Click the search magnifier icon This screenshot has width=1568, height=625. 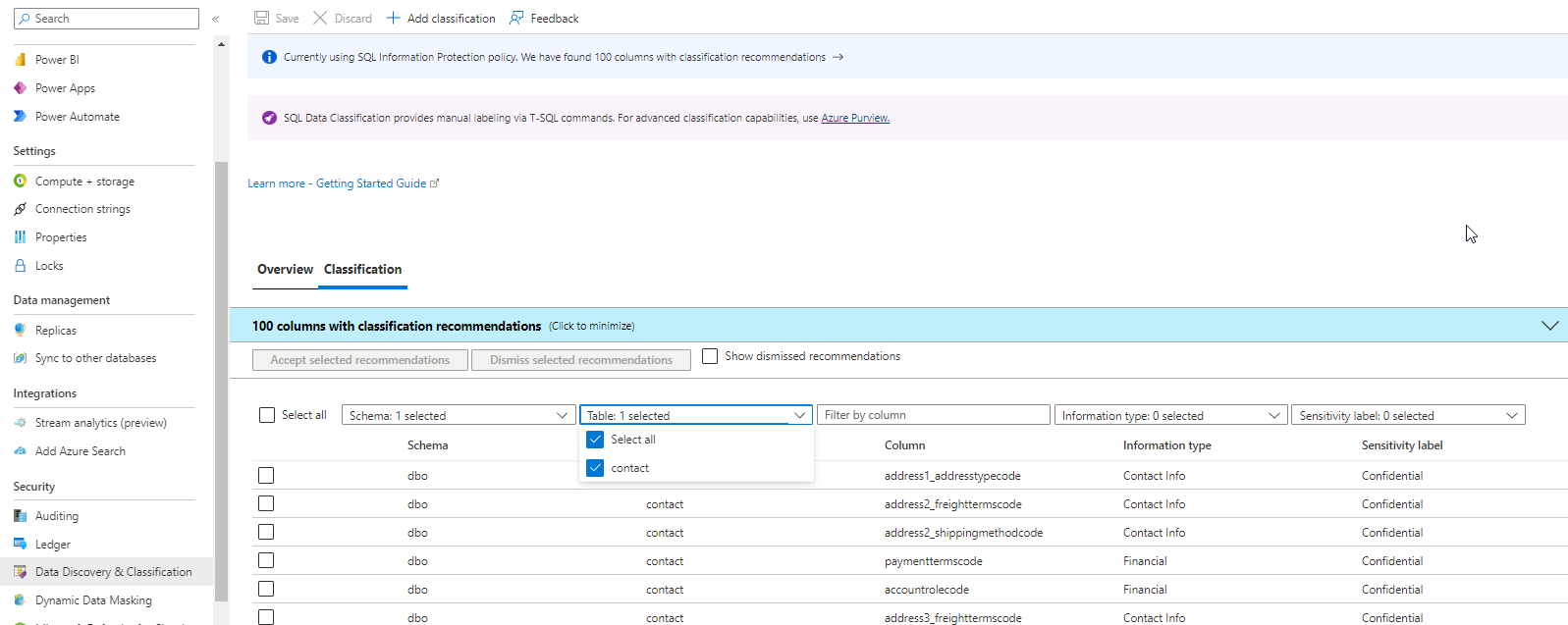(x=24, y=19)
